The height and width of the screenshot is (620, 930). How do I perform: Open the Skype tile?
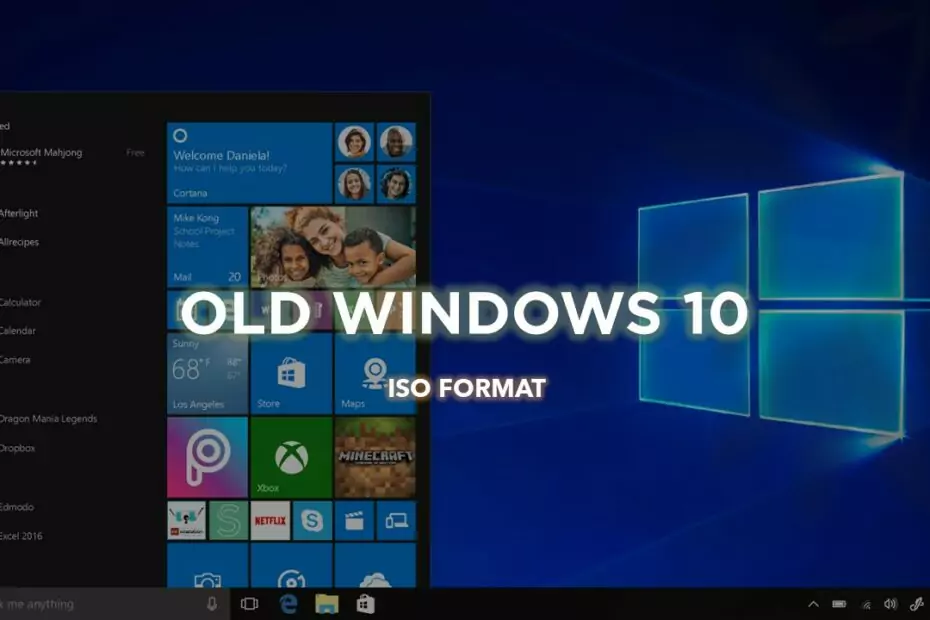point(313,520)
